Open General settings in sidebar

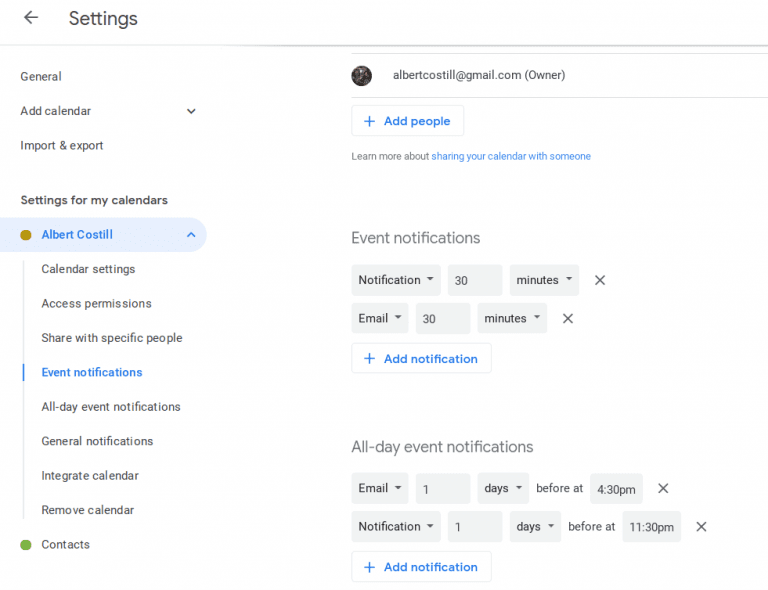pyautogui.click(x=41, y=76)
